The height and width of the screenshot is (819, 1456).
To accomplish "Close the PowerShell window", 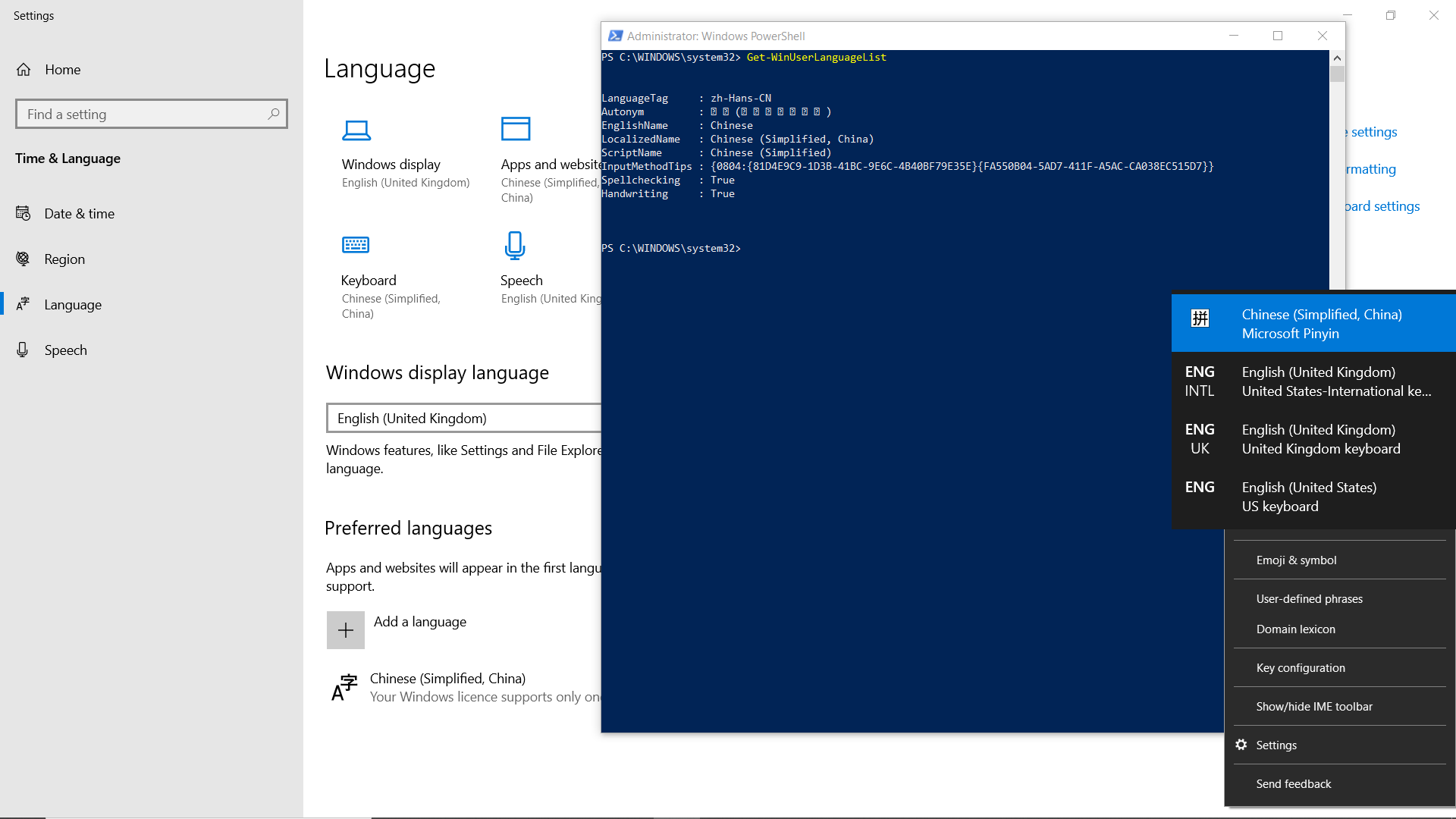I will click(1323, 36).
